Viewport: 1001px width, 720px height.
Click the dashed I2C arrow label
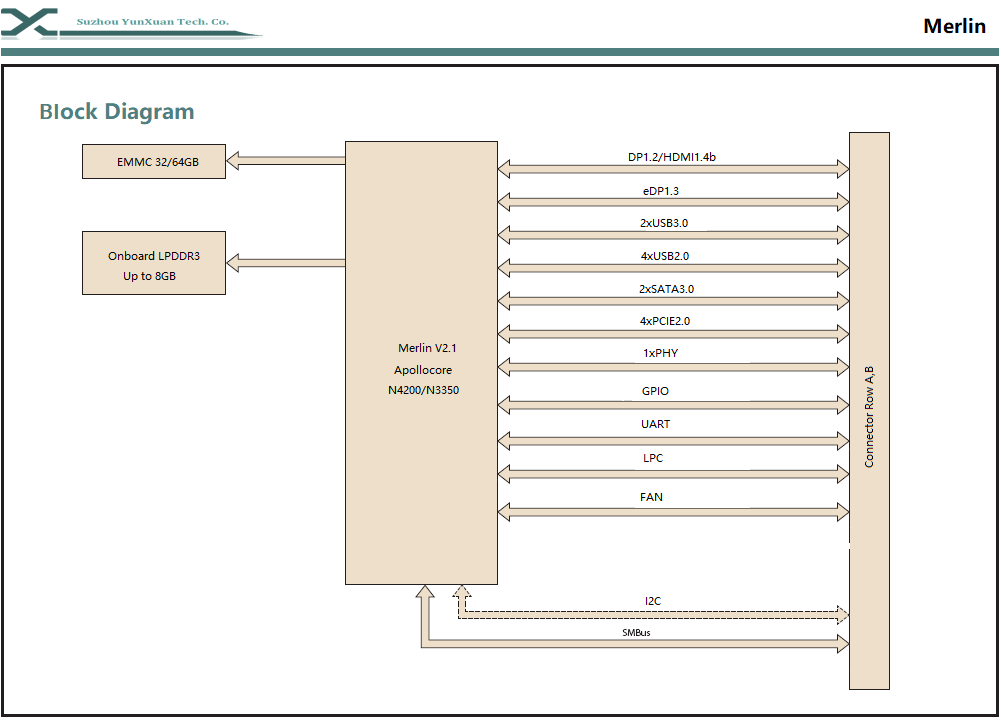click(652, 601)
